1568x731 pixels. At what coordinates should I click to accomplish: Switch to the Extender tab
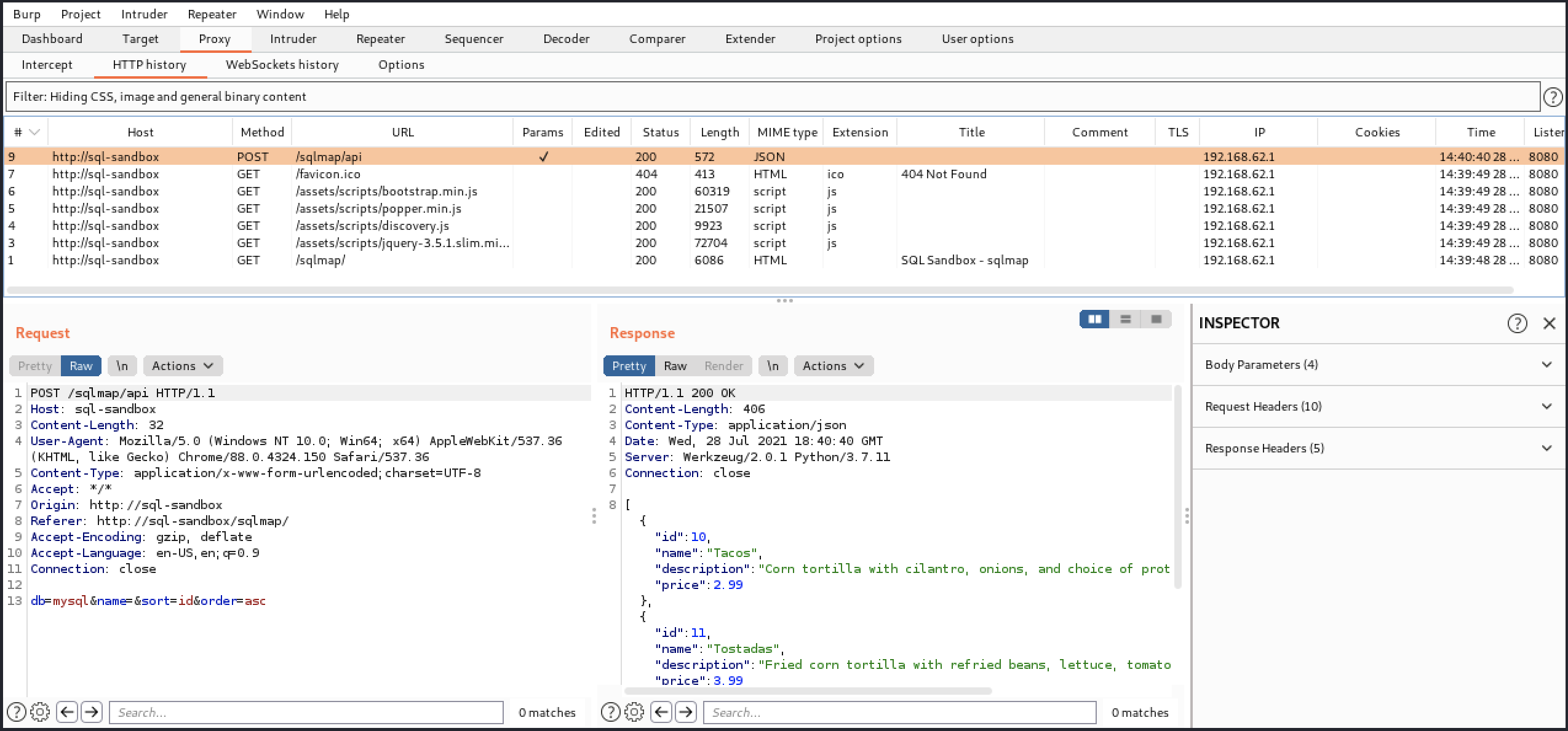pos(750,39)
